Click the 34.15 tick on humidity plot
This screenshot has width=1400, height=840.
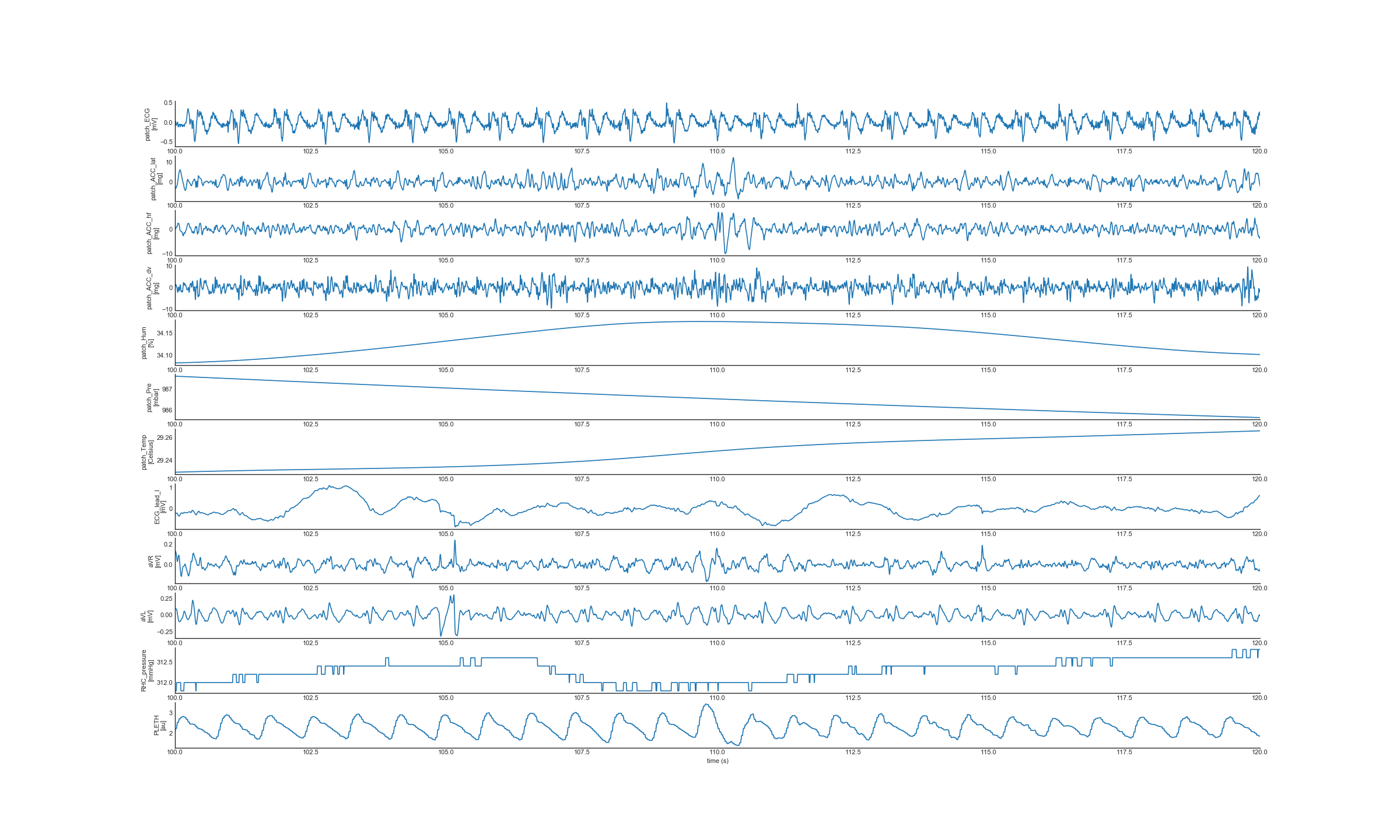tap(164, 333)
